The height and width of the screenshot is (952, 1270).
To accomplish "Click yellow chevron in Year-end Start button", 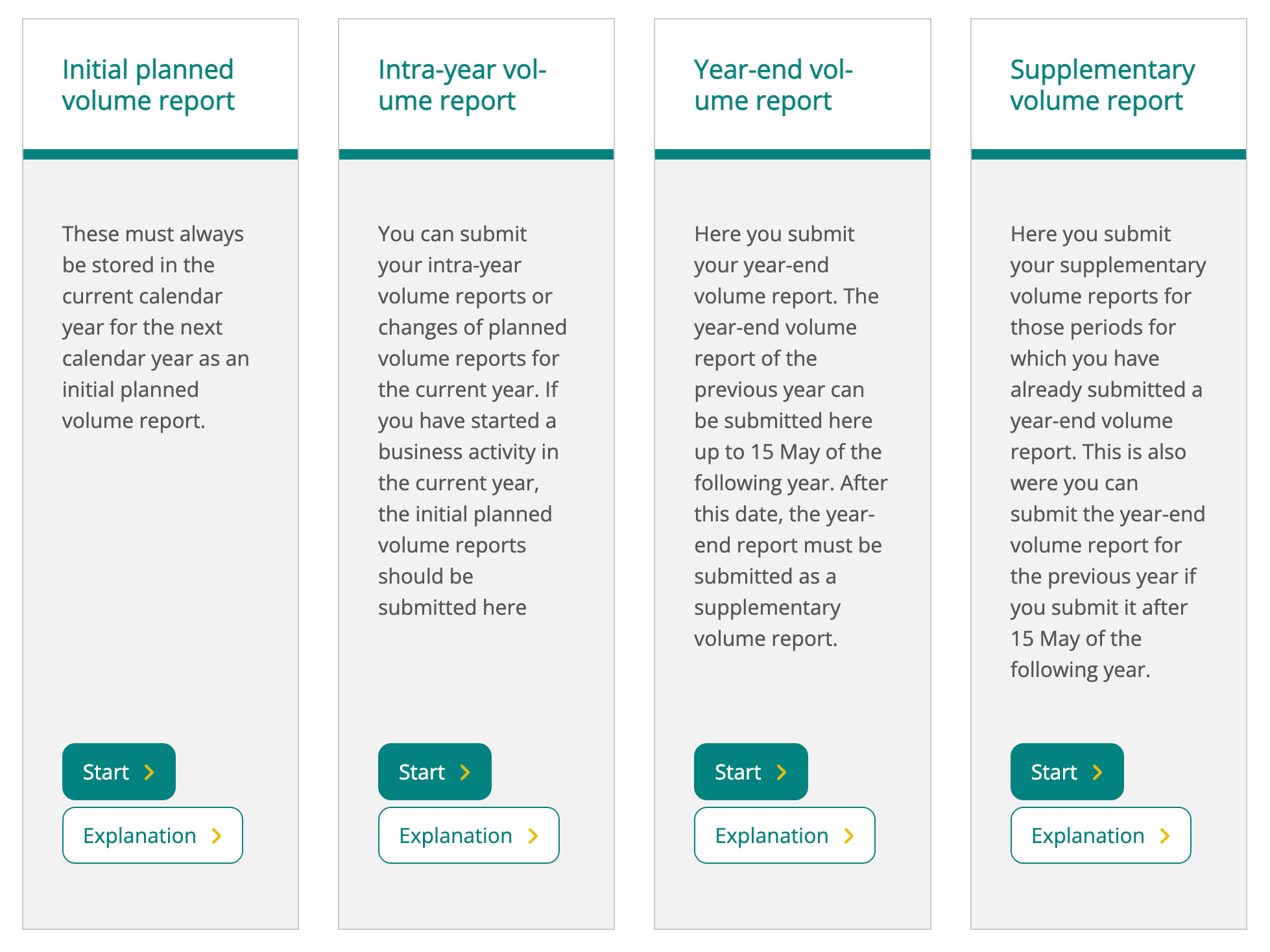I will 782,772.
